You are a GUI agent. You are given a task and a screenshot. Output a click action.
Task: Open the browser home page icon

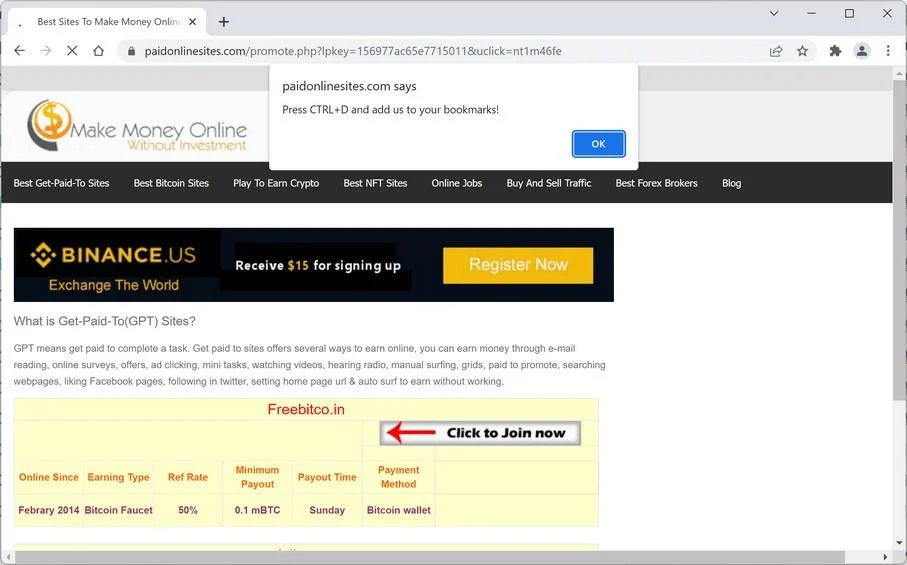point(98,51)
